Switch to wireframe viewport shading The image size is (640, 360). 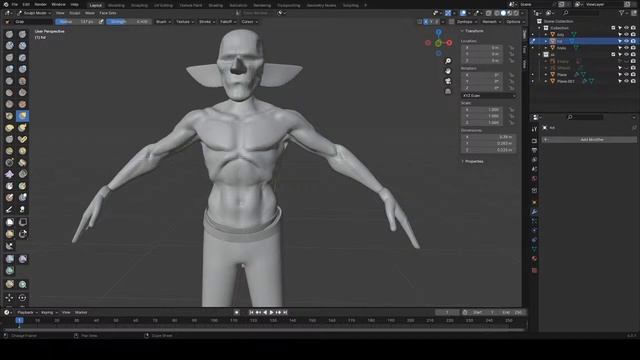coord(497,13)
